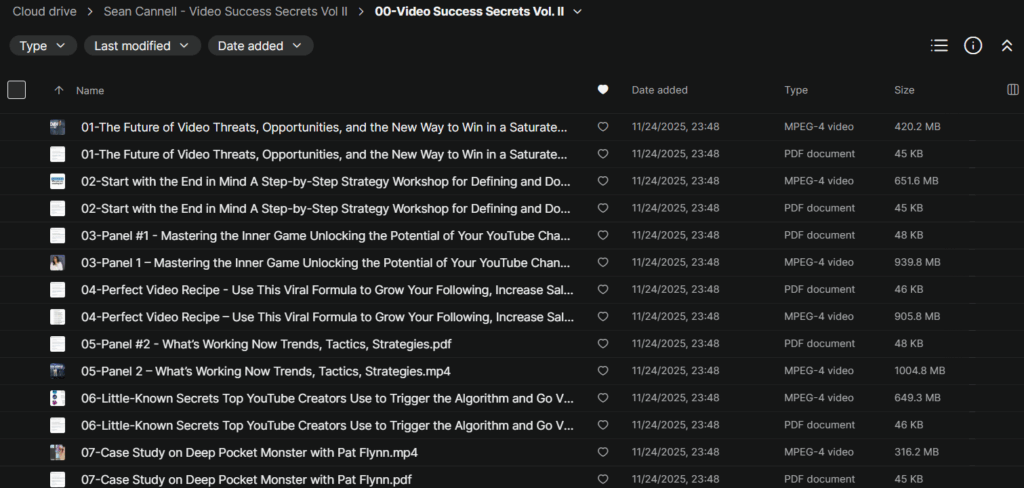Favourite the 01-The Future 420.2 MB video
Screen dimensions: 1024x488
[603, 127]
